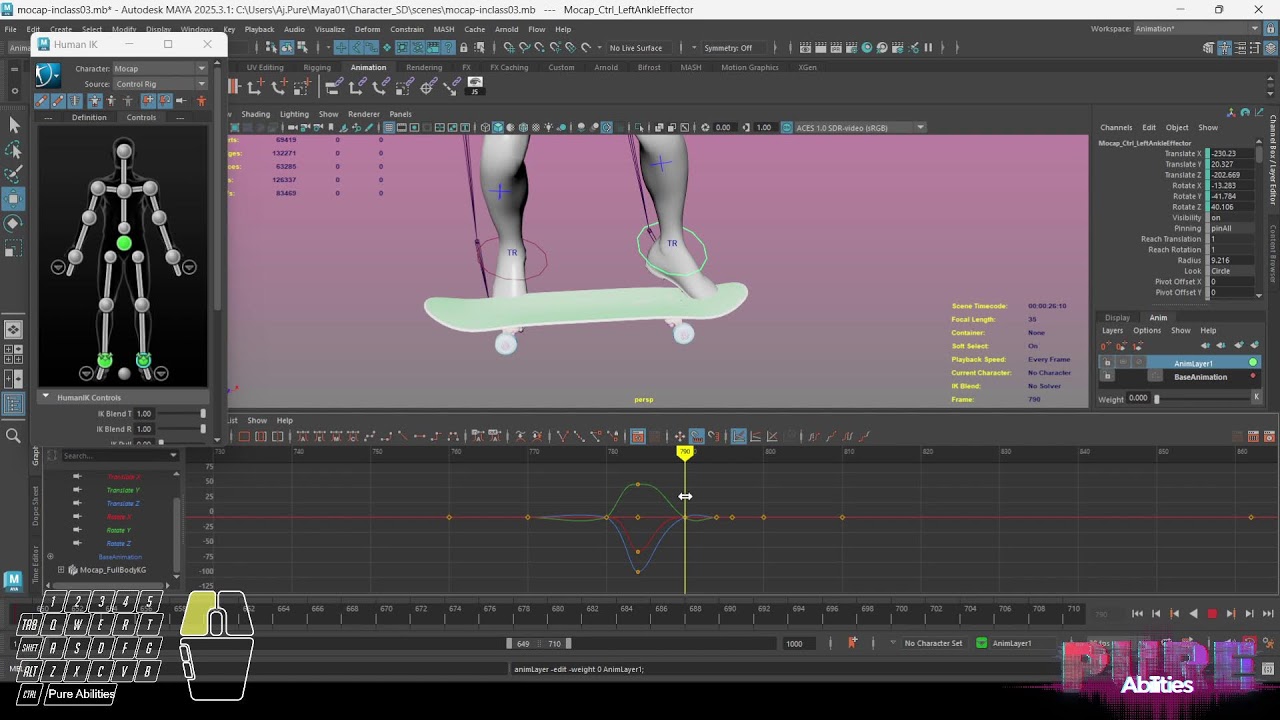Click the yellow frame 790 time marker
This screenshot has height=720, width=1280.
point(685,452)
